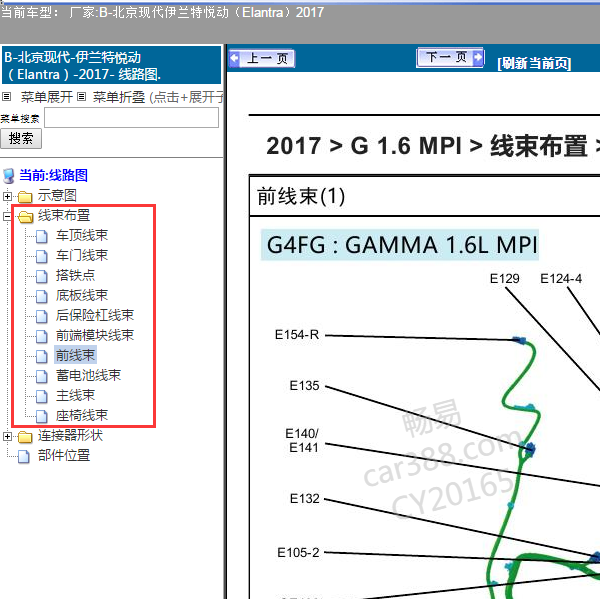Refresh page via 刷新当前页 link
600x599 pixels.
pyautogui.click(x=534, y=63)
